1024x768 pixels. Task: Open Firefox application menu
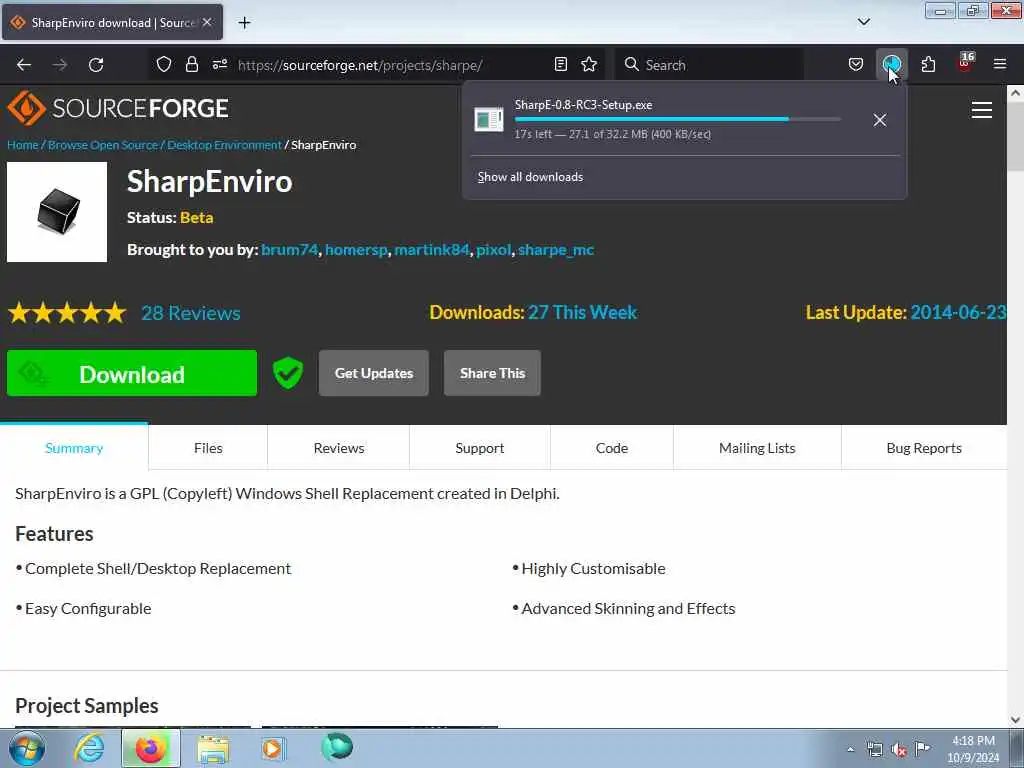pos(1000,64)
